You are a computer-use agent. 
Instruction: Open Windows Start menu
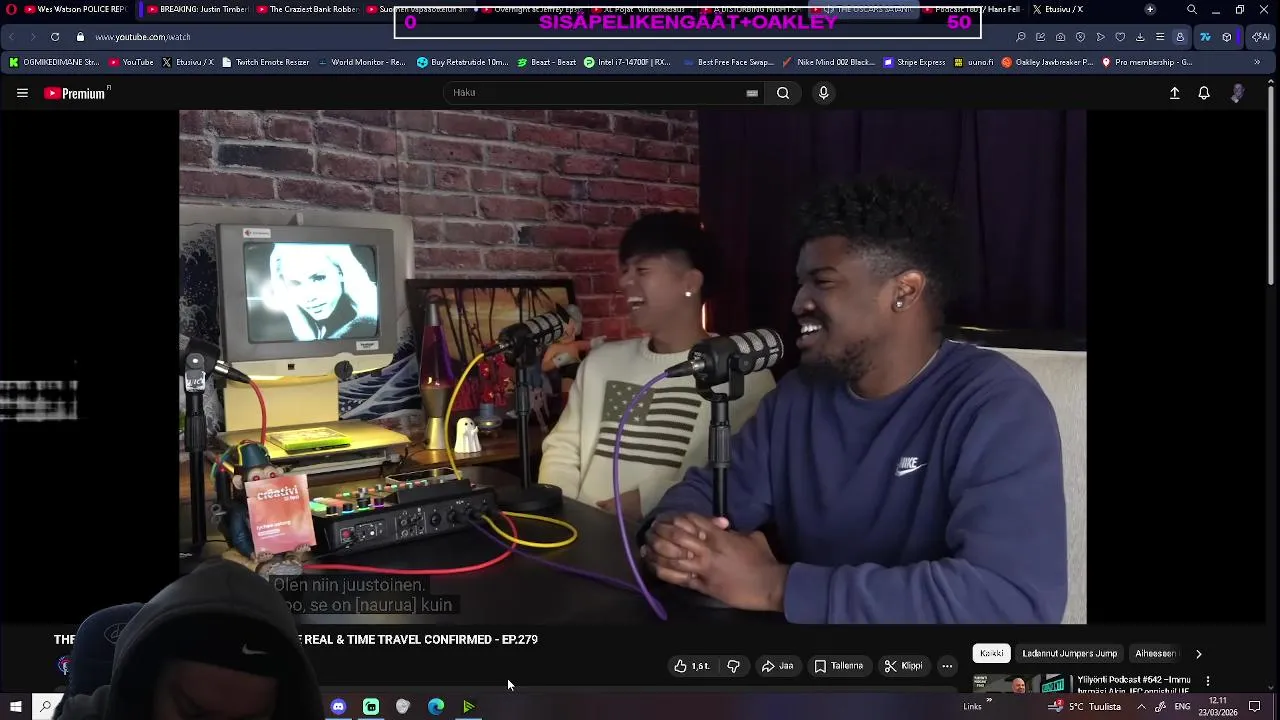(15, 707)
